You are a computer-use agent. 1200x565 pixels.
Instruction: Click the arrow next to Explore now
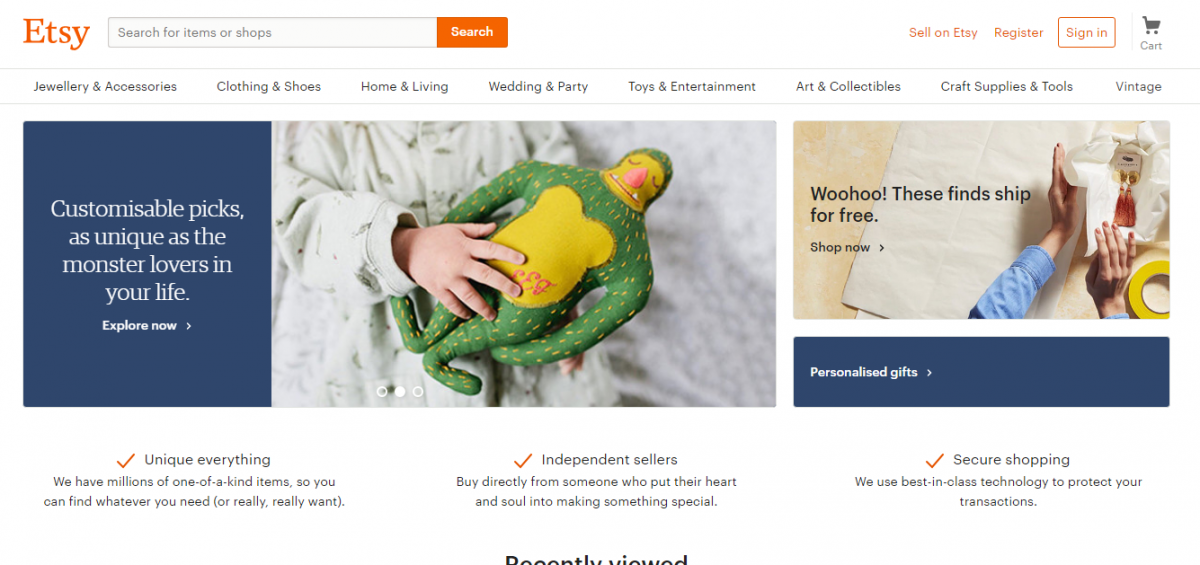pos(189,326)
